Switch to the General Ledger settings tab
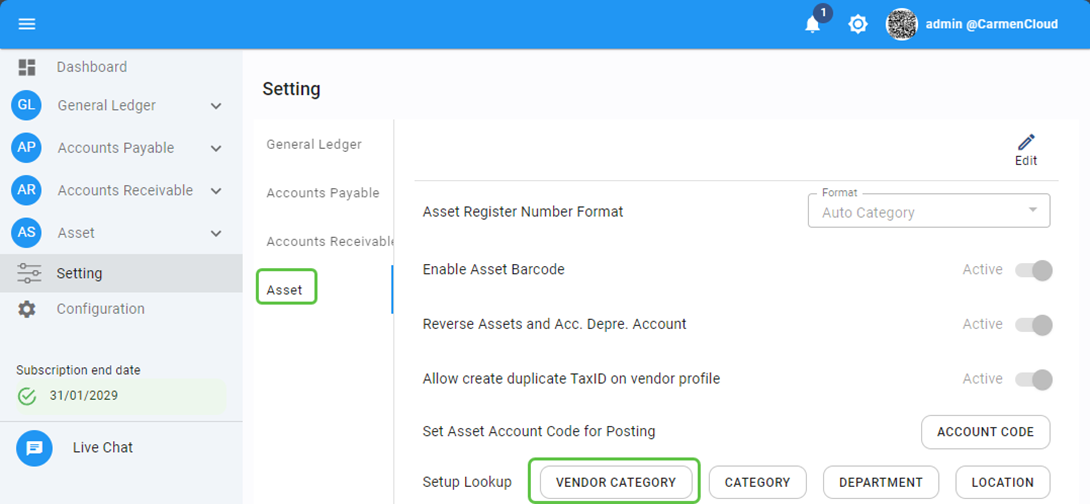Viewport: 1090px width, 504px height. (314, 145)
